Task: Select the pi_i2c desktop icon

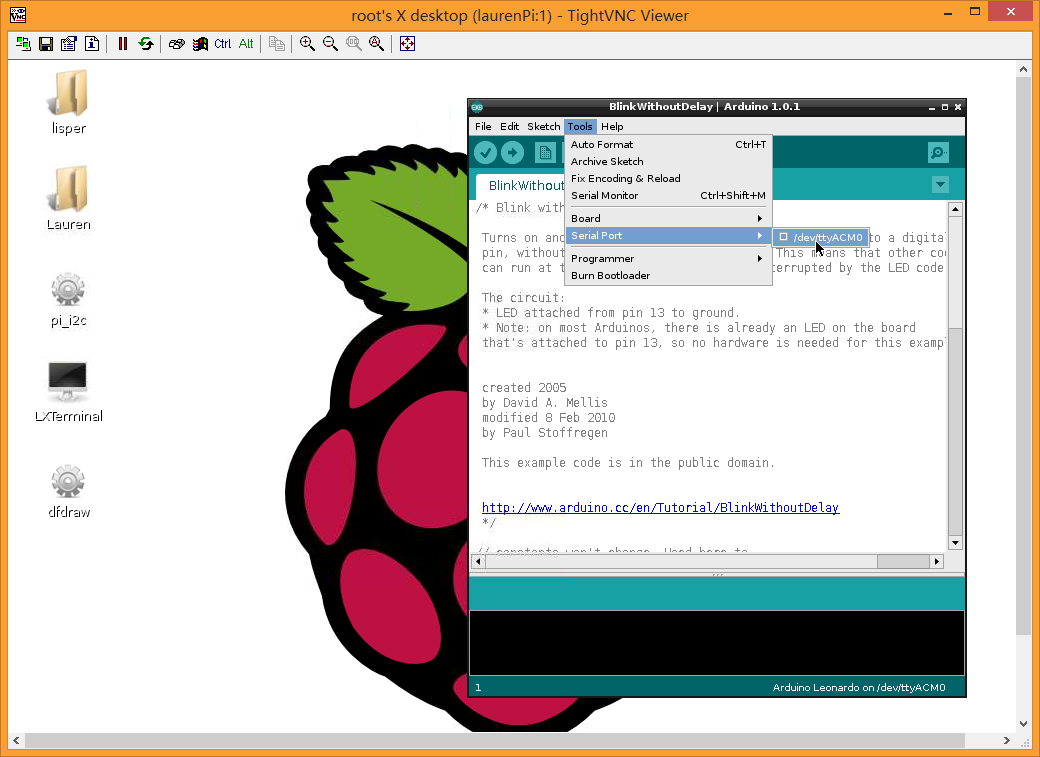Action: [69, 300]
